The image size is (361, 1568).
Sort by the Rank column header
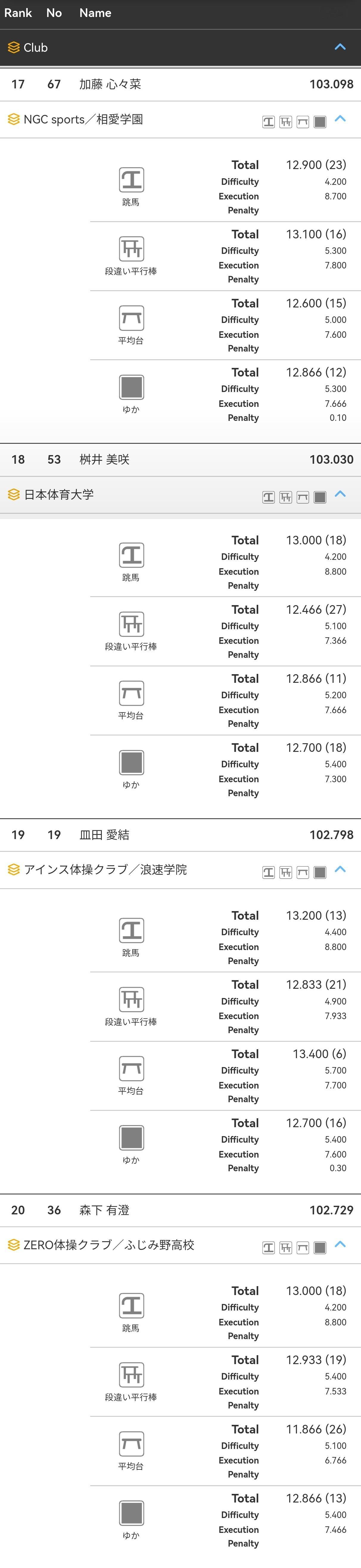tap(18, 13)
